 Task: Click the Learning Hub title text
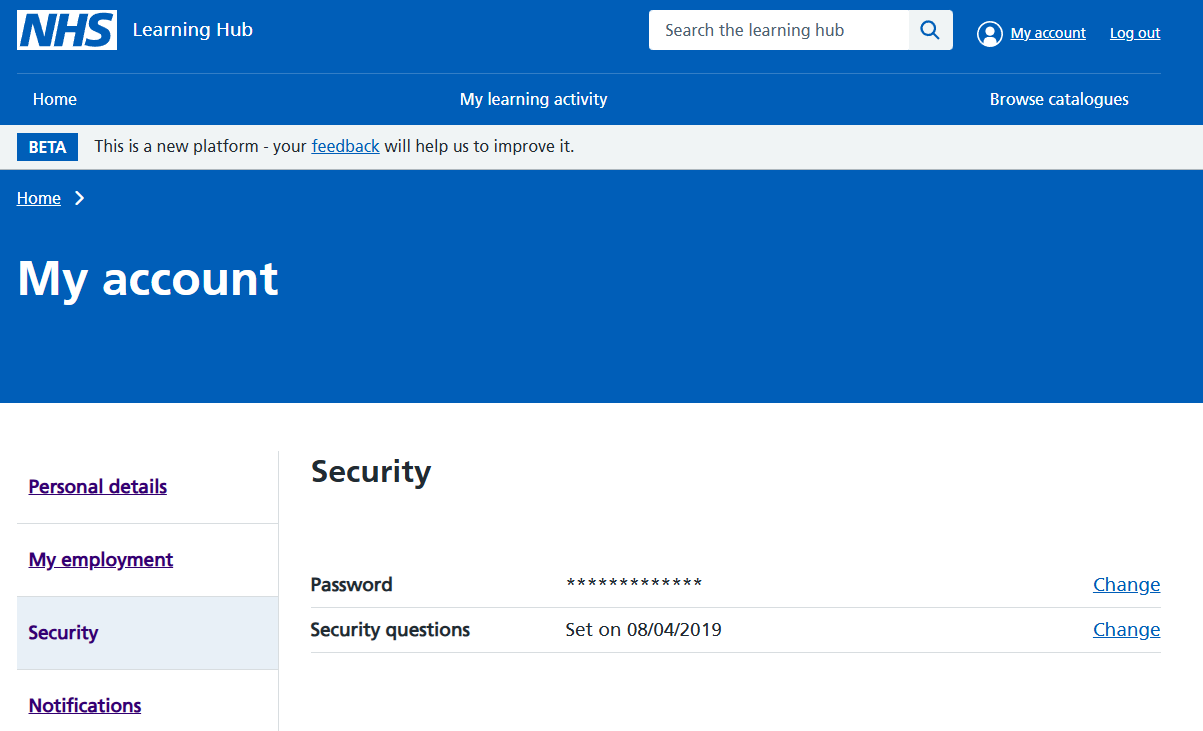(x=192, y=30)
